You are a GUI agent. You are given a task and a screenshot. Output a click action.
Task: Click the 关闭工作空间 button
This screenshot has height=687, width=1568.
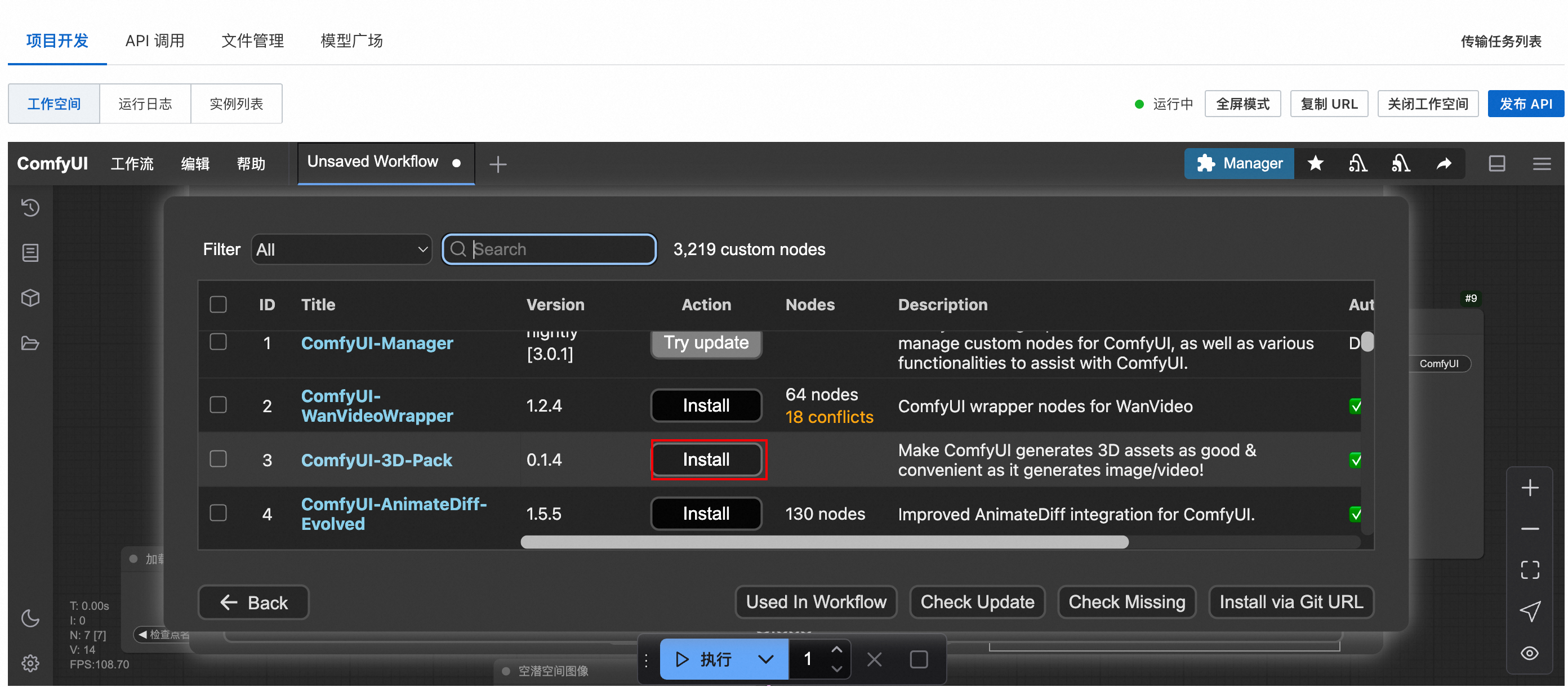click(x=1427, y=104)
